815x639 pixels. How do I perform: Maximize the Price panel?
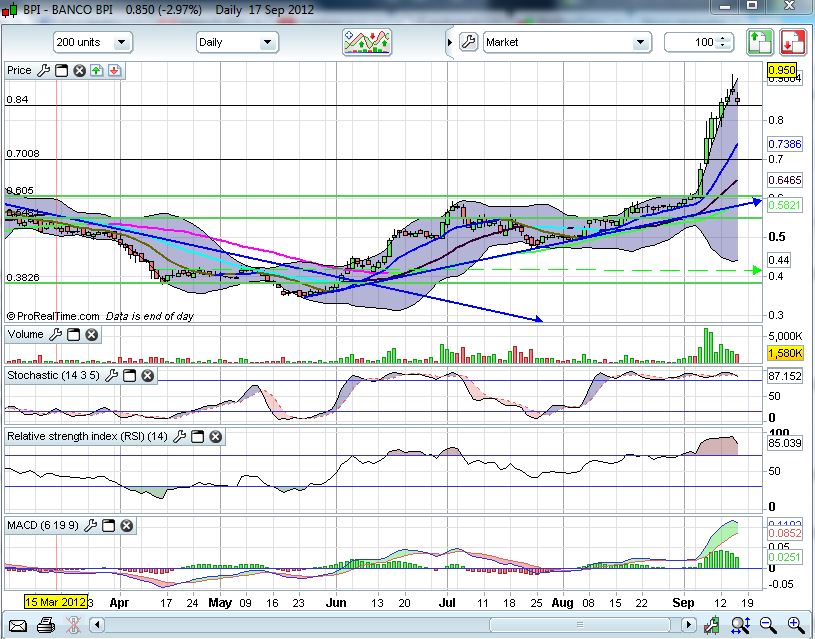tap(61, 71)
